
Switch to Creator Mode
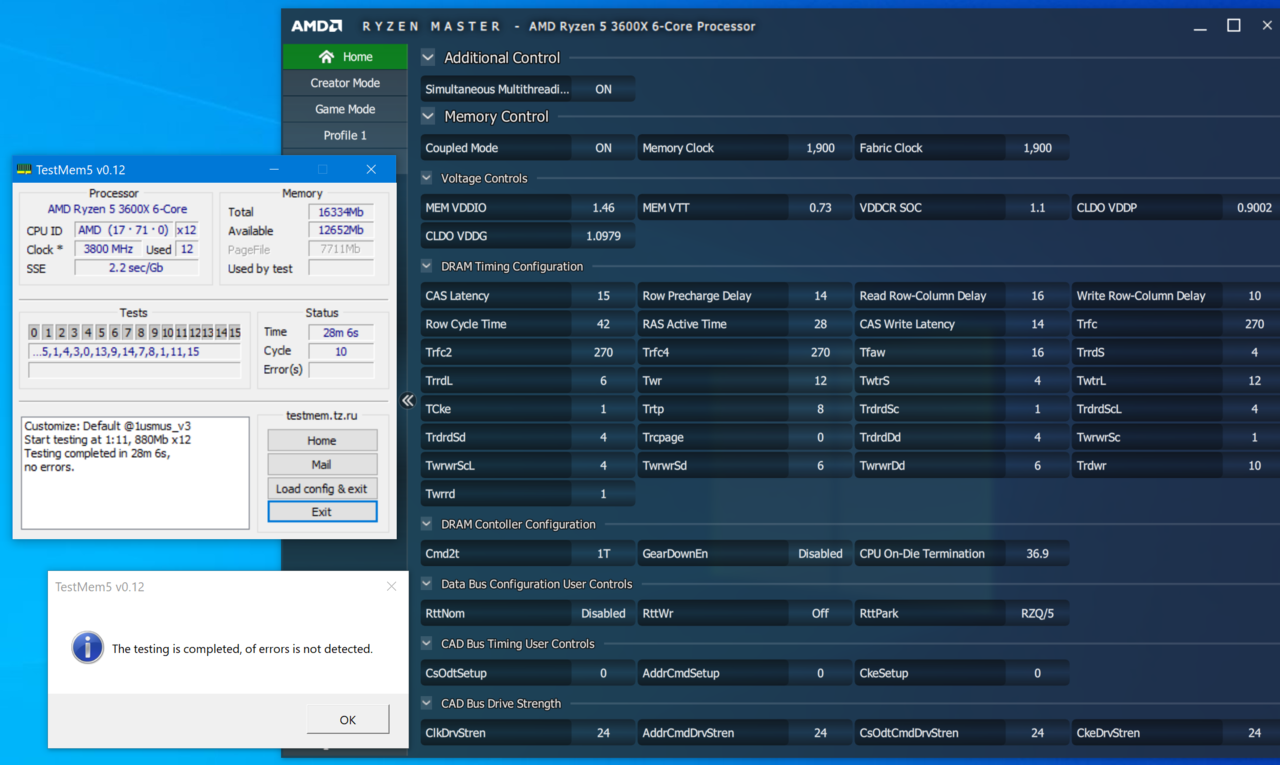click(345, 83)
